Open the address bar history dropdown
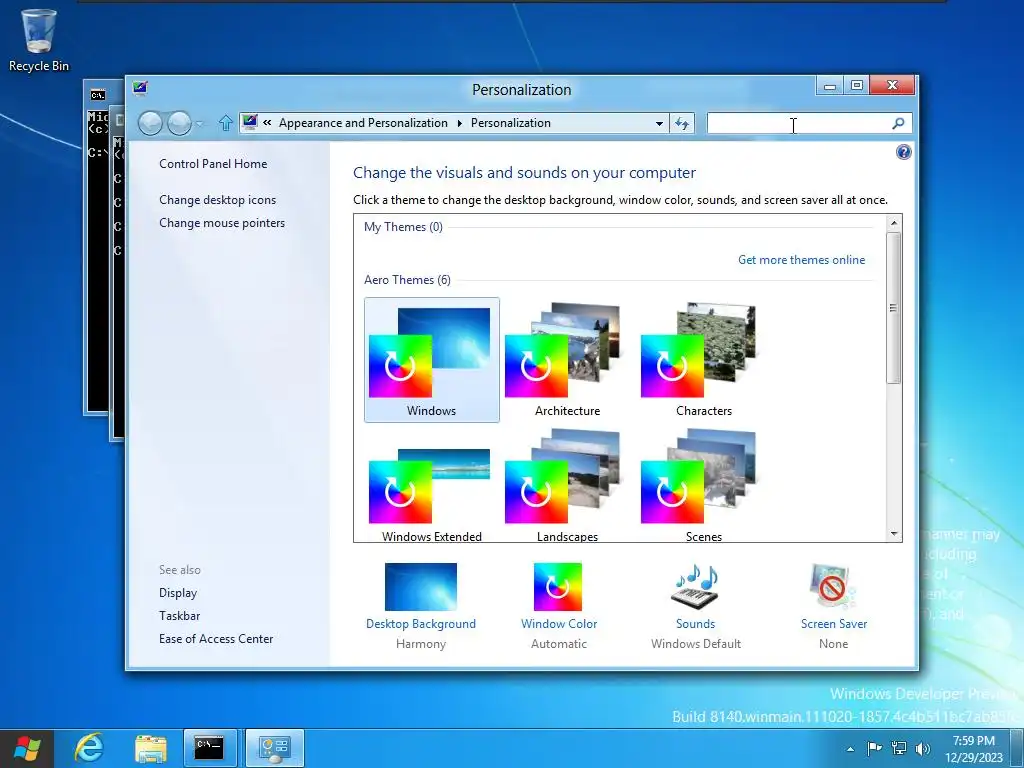Screen dimensions: 1024x768 point(660,123)
